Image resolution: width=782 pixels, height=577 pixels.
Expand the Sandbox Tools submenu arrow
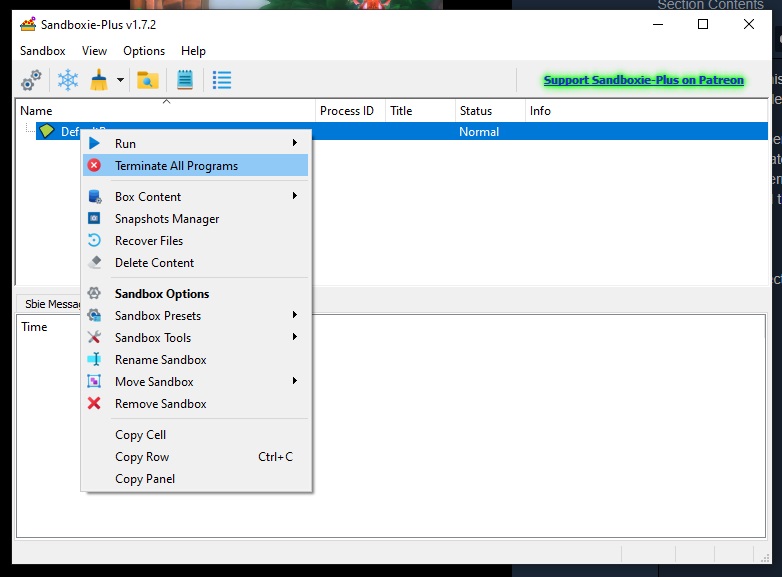(x=295, y=337)
